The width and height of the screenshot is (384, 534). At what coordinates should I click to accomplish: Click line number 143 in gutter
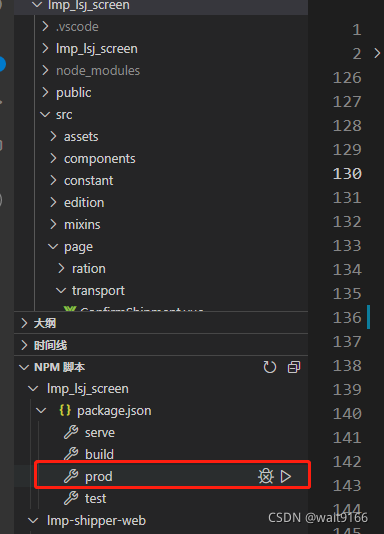[x=347, y=486]
